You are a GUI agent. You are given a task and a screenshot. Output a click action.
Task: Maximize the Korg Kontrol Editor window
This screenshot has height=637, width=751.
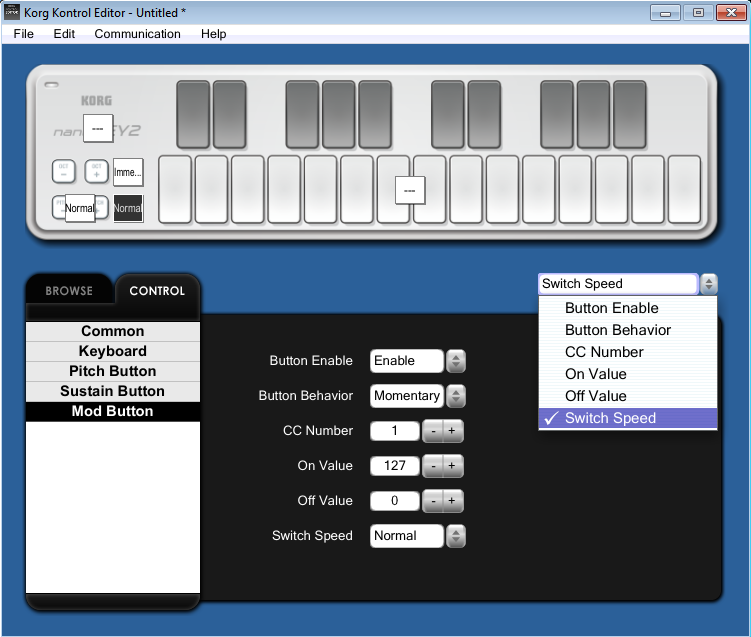[698, 12]
